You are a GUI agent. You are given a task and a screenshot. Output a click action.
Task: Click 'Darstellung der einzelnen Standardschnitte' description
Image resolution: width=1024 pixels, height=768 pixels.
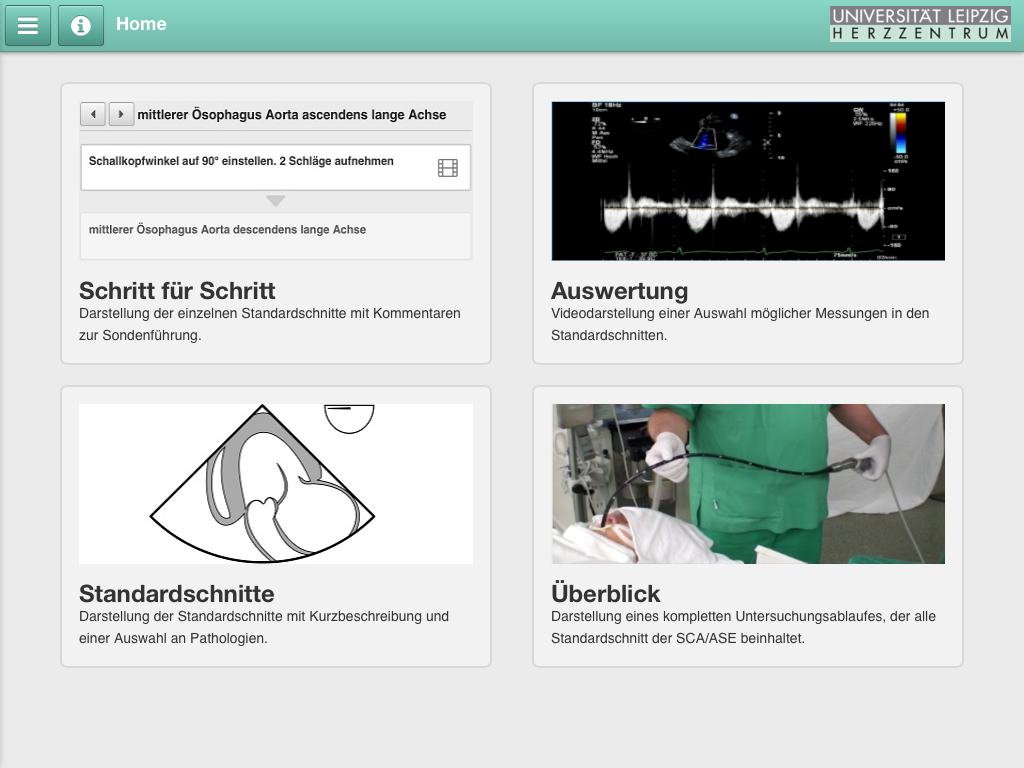[x=270, y=325]
